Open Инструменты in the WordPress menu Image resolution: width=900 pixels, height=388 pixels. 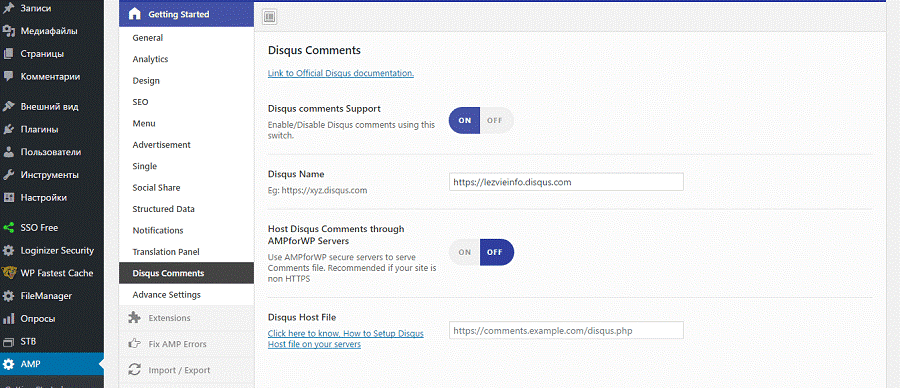point(52,175)
